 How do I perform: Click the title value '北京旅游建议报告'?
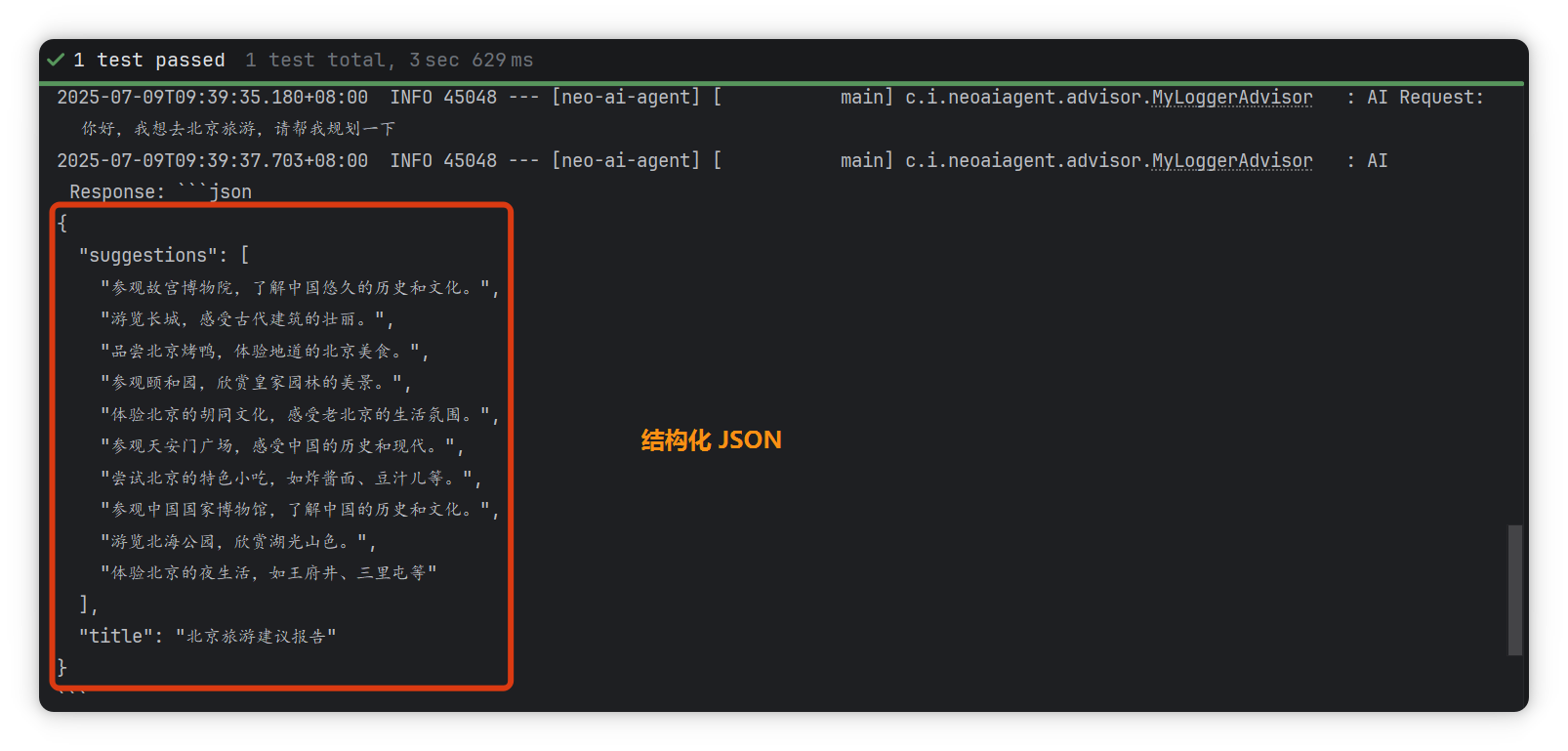pyautogui.click(x=256, y=637)
